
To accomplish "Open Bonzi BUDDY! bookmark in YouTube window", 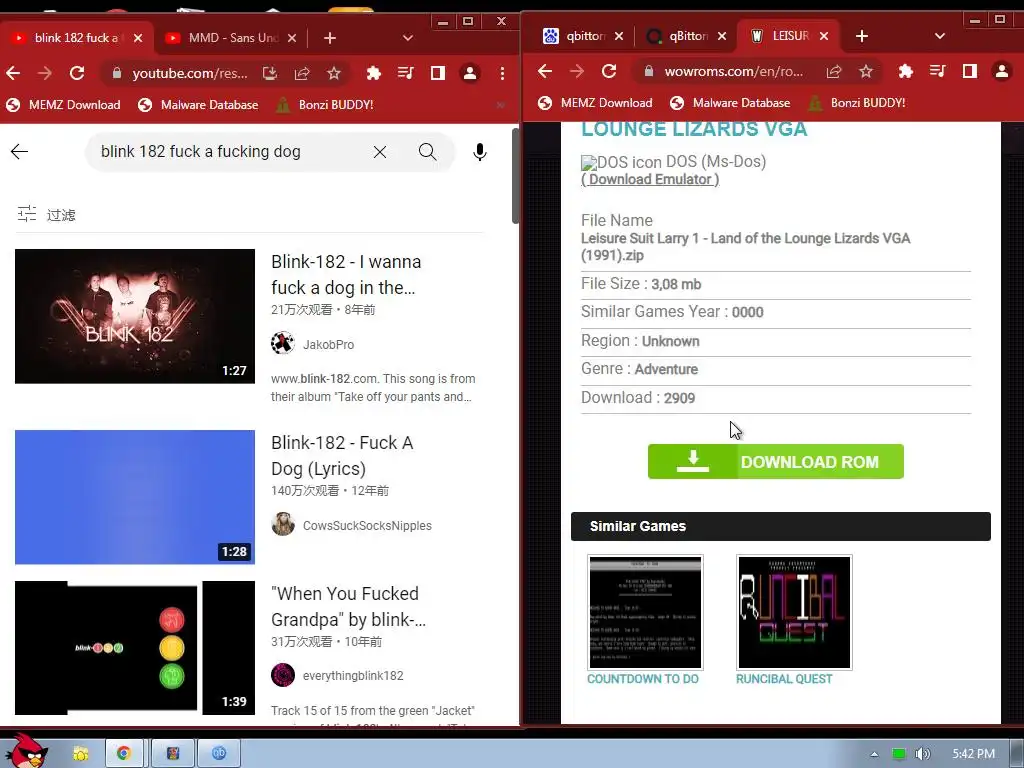I will click(325, 104).
